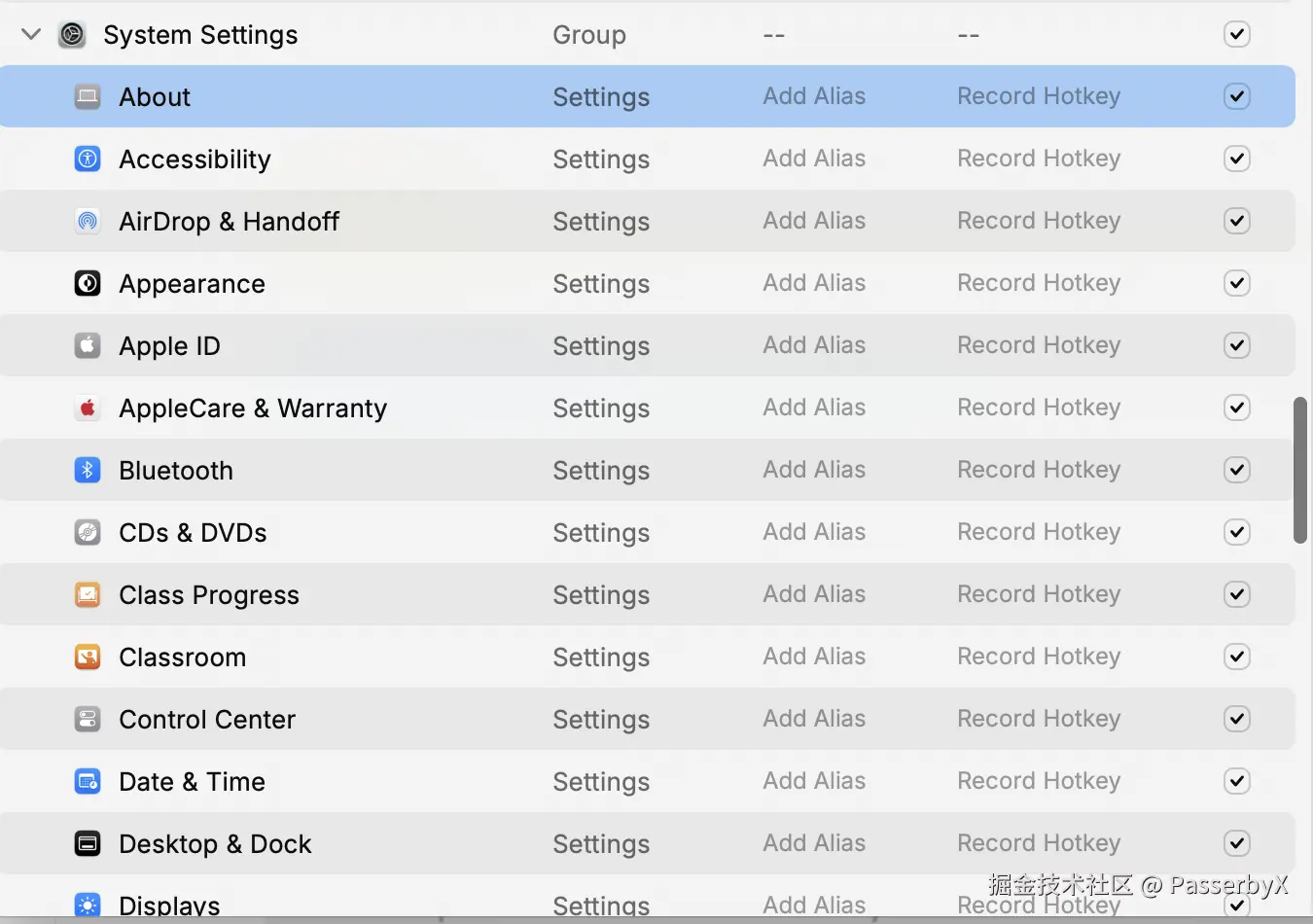Select the "Appearance" row name
This screenshot has width=1313, height=924.
(192, 284)
